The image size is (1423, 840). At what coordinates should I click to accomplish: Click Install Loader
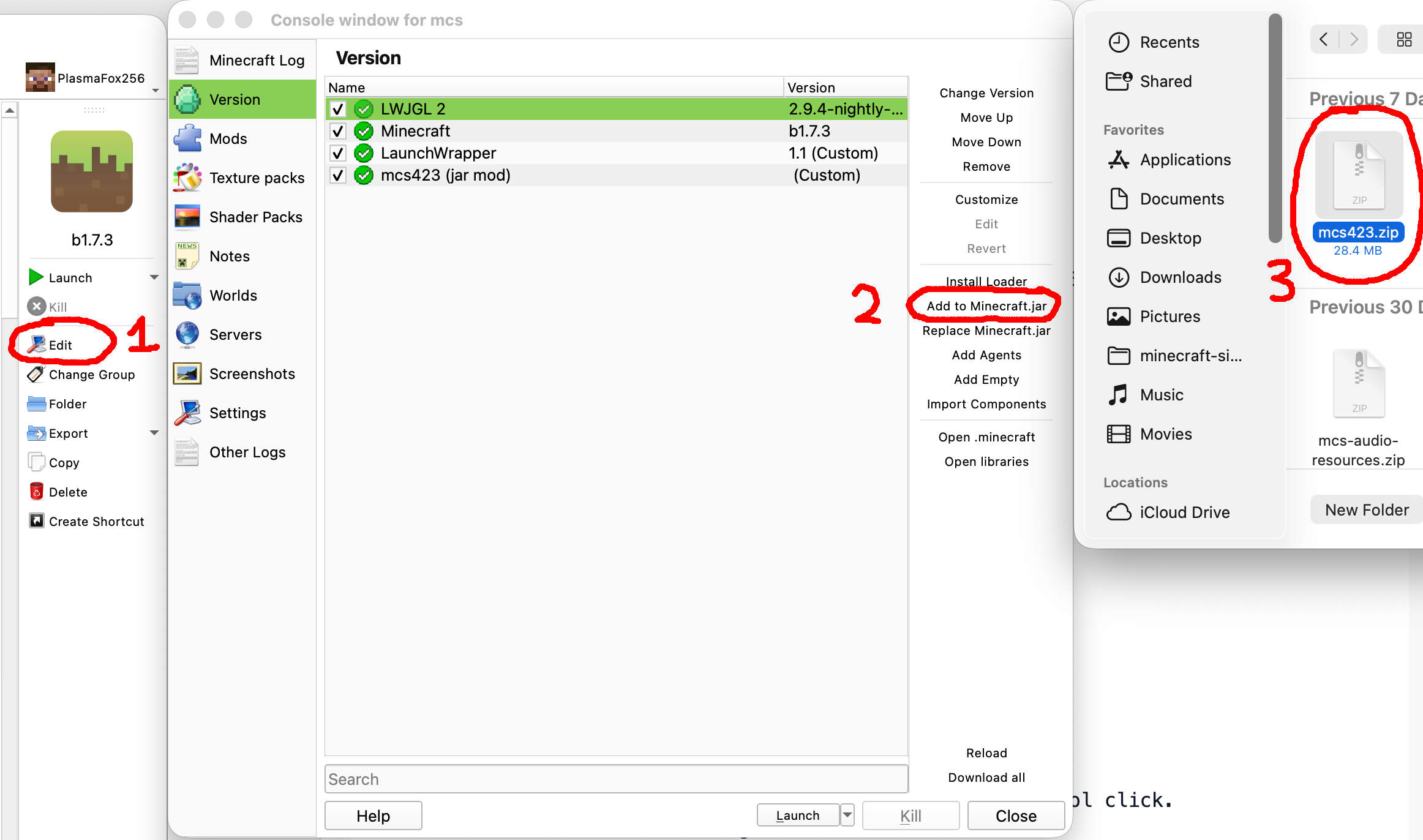point(986,282)
